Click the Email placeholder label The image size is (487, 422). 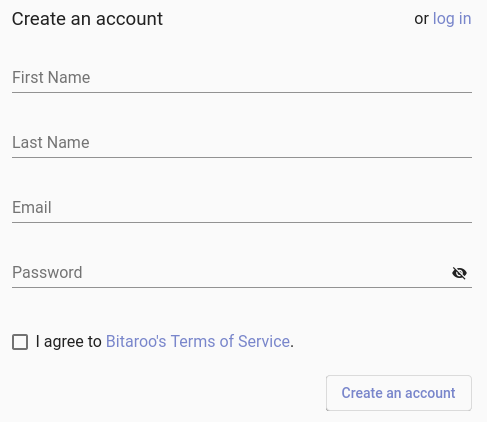(32, 207)
